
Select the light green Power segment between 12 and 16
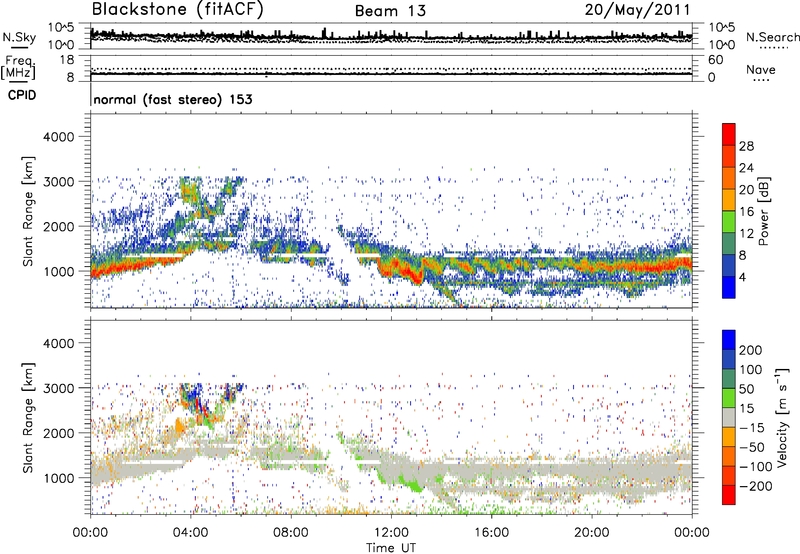coord(729,222)
